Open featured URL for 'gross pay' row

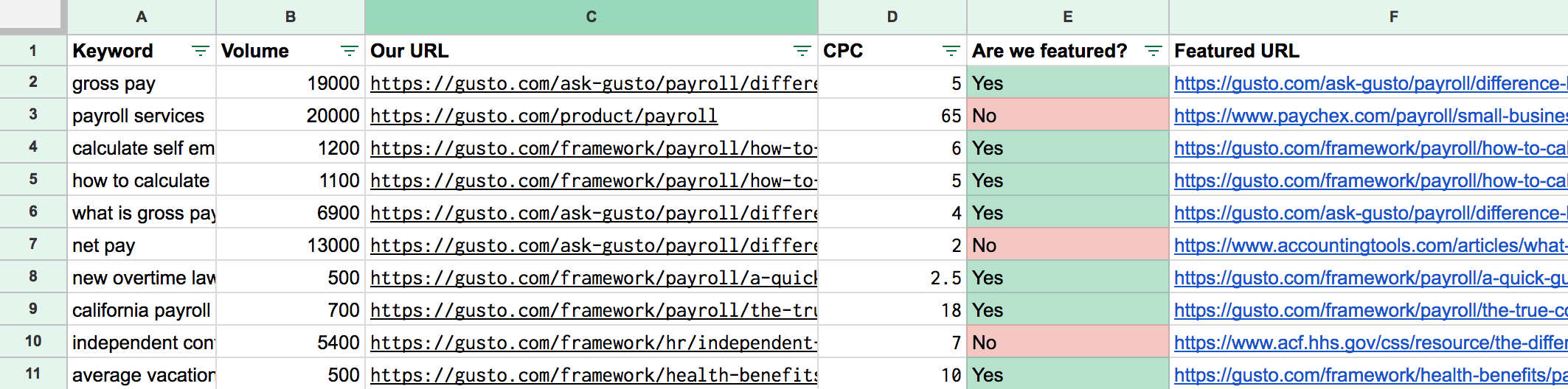pyautogui.click(x=1370, y=83)
